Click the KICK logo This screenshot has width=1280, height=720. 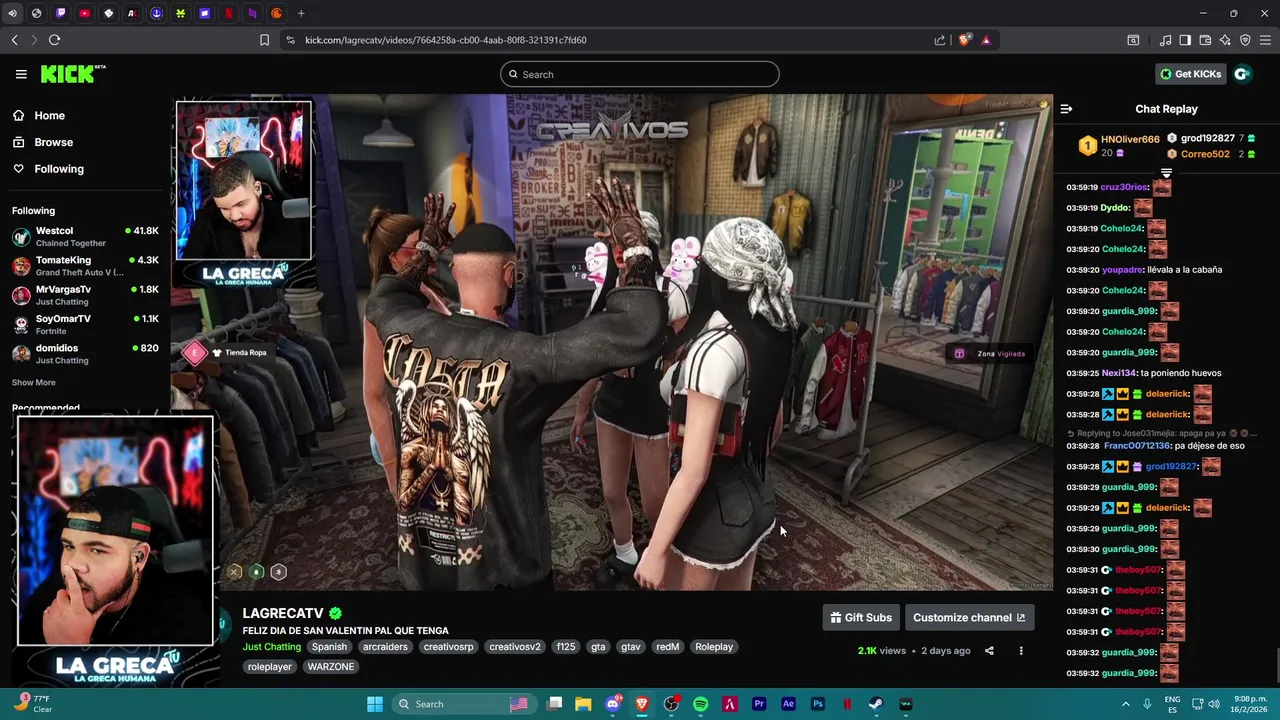[x=72, y=74]
